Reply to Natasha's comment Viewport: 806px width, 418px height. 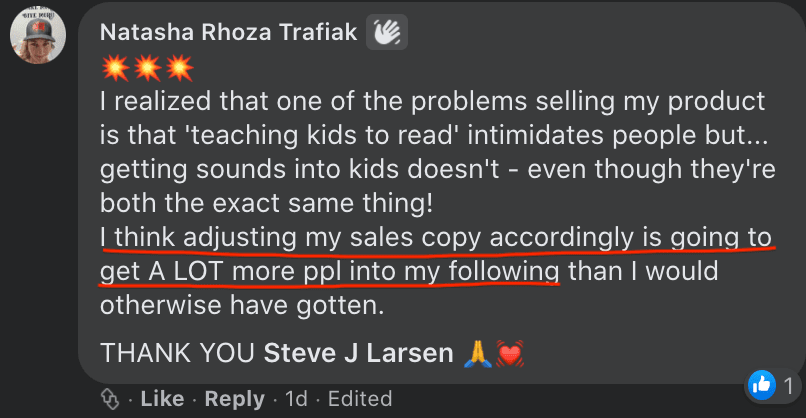(x=234, y=399)
